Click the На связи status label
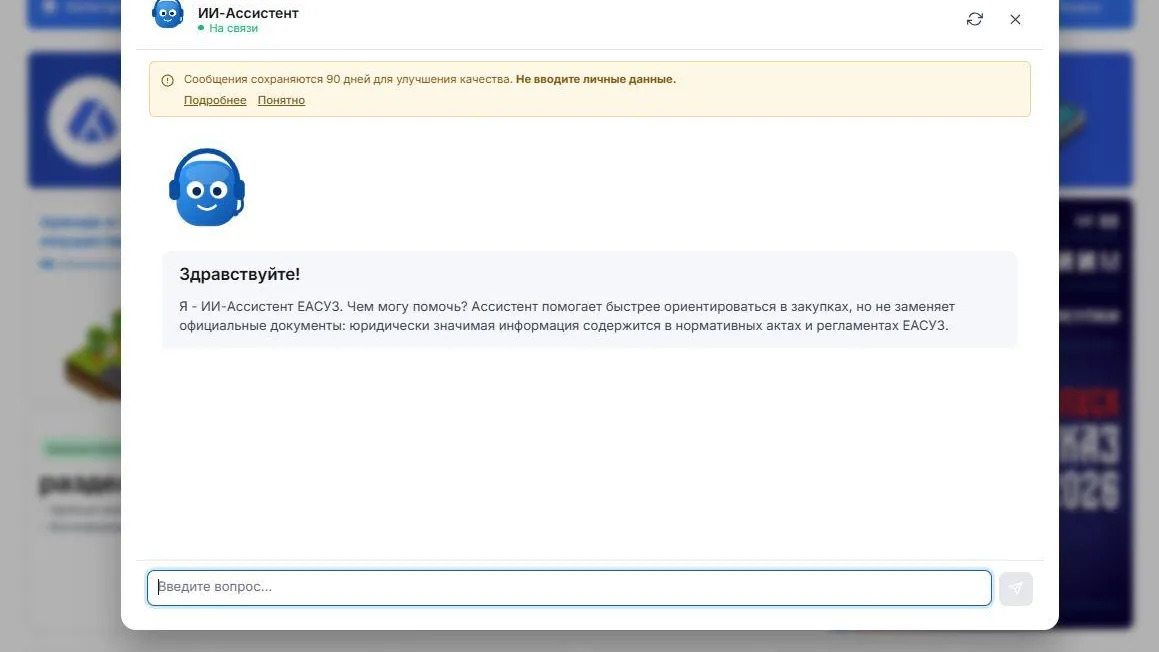 pos(234,28)
